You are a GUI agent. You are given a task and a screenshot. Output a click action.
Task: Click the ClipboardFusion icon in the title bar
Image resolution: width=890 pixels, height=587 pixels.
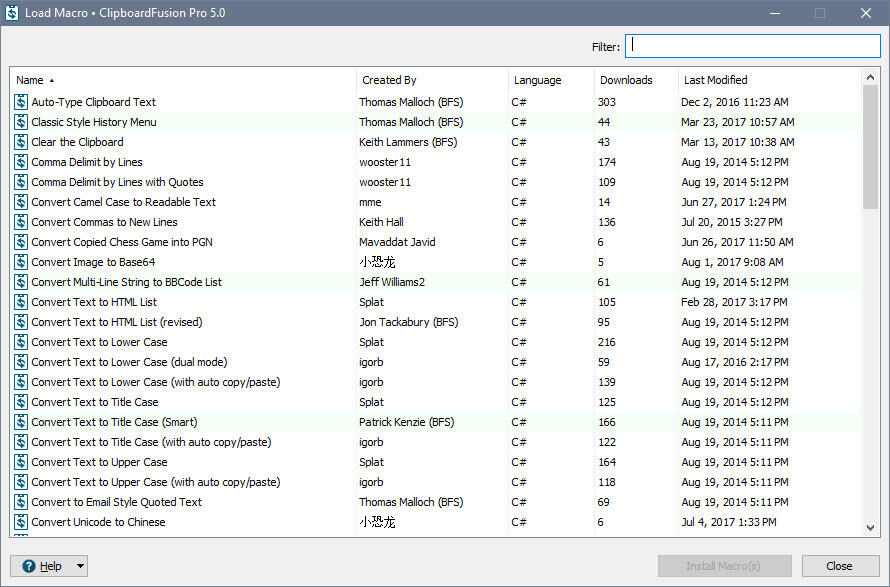(x=12, y=13)
